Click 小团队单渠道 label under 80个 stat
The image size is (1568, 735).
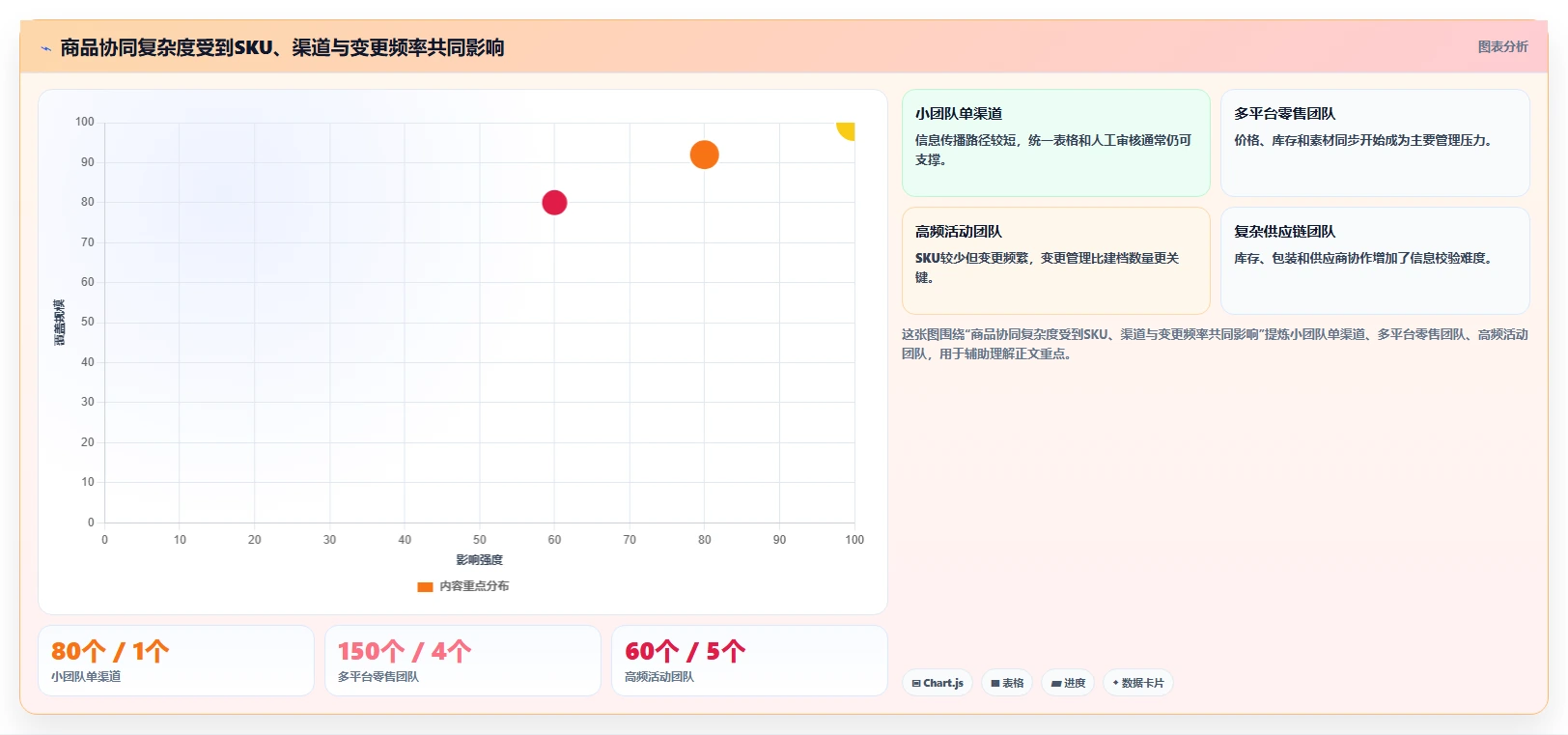click(86, 677)
